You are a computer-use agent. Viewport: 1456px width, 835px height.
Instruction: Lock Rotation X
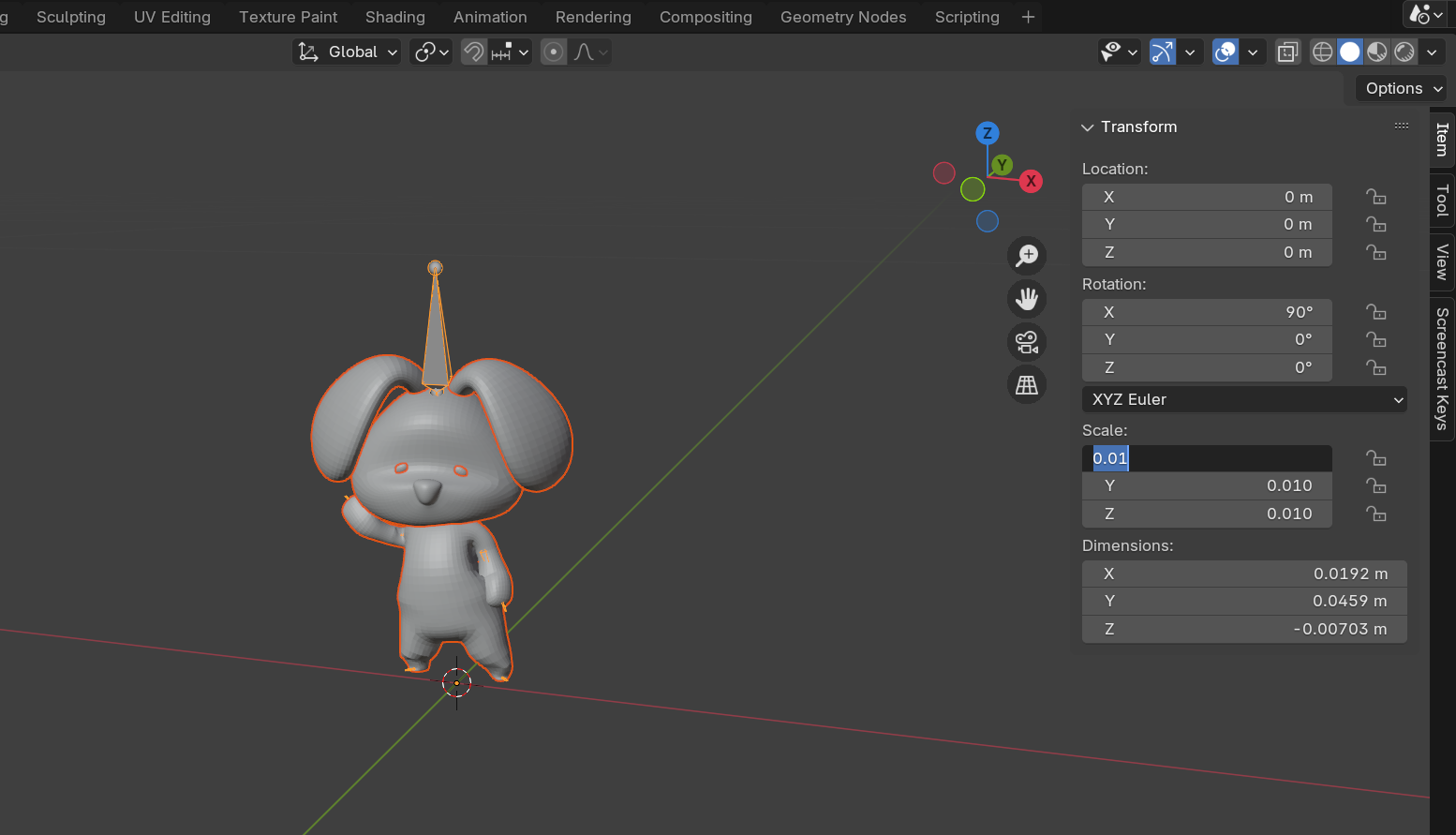click(x=1375, y=312)
